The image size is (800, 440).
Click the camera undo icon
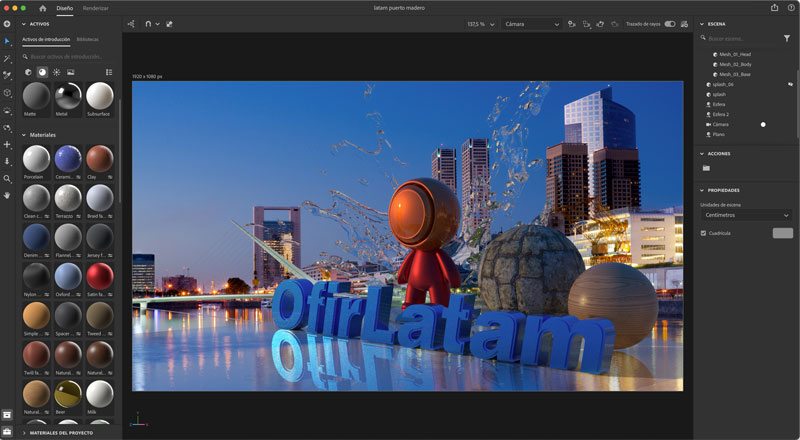pos(601,24)
